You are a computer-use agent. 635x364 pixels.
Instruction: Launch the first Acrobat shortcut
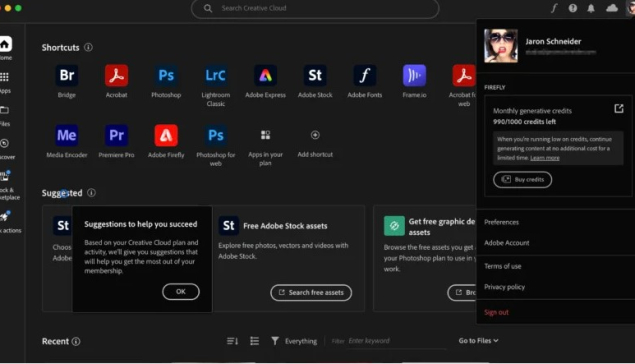pos(117,75)
